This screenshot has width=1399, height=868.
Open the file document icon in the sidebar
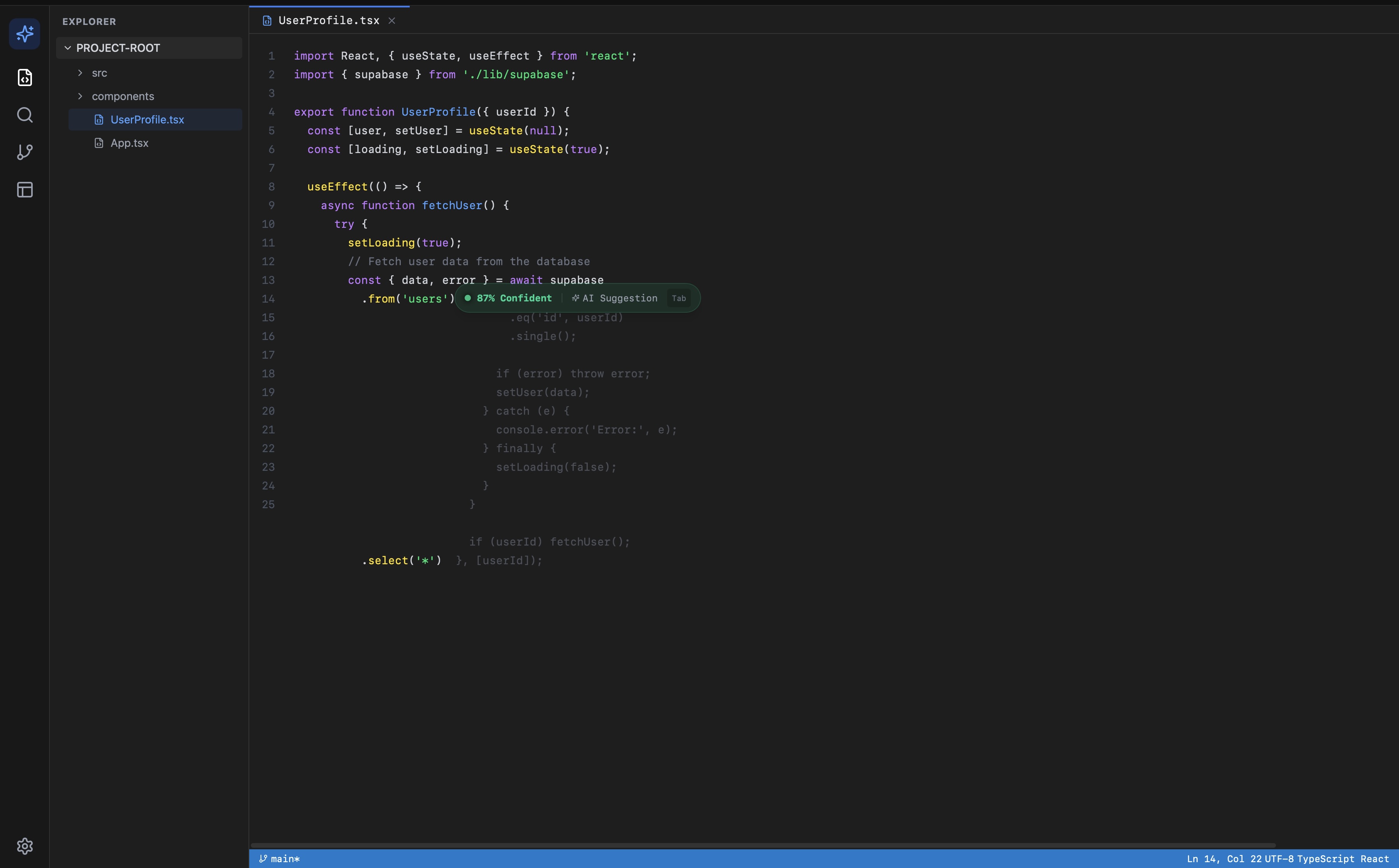pyautogui.click(x=25, y=77)
